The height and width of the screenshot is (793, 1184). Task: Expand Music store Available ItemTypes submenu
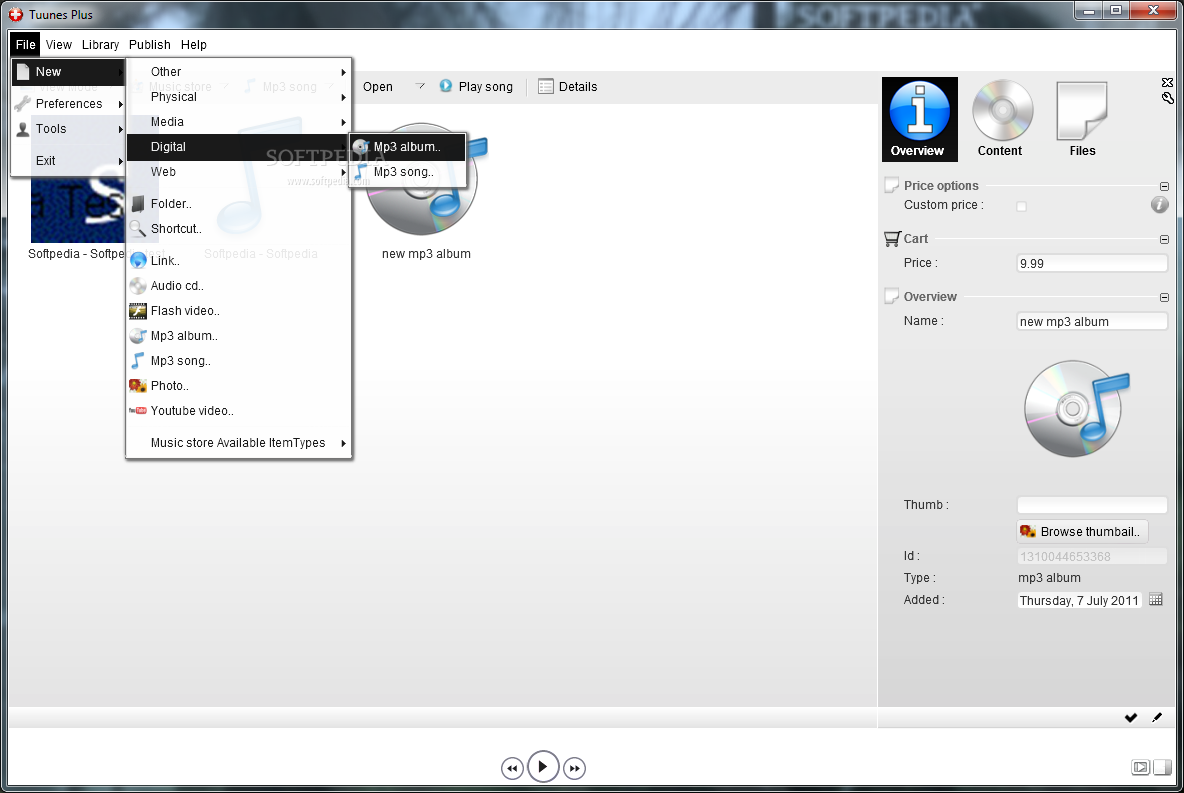pyautogui.click(x=239, y=443)
